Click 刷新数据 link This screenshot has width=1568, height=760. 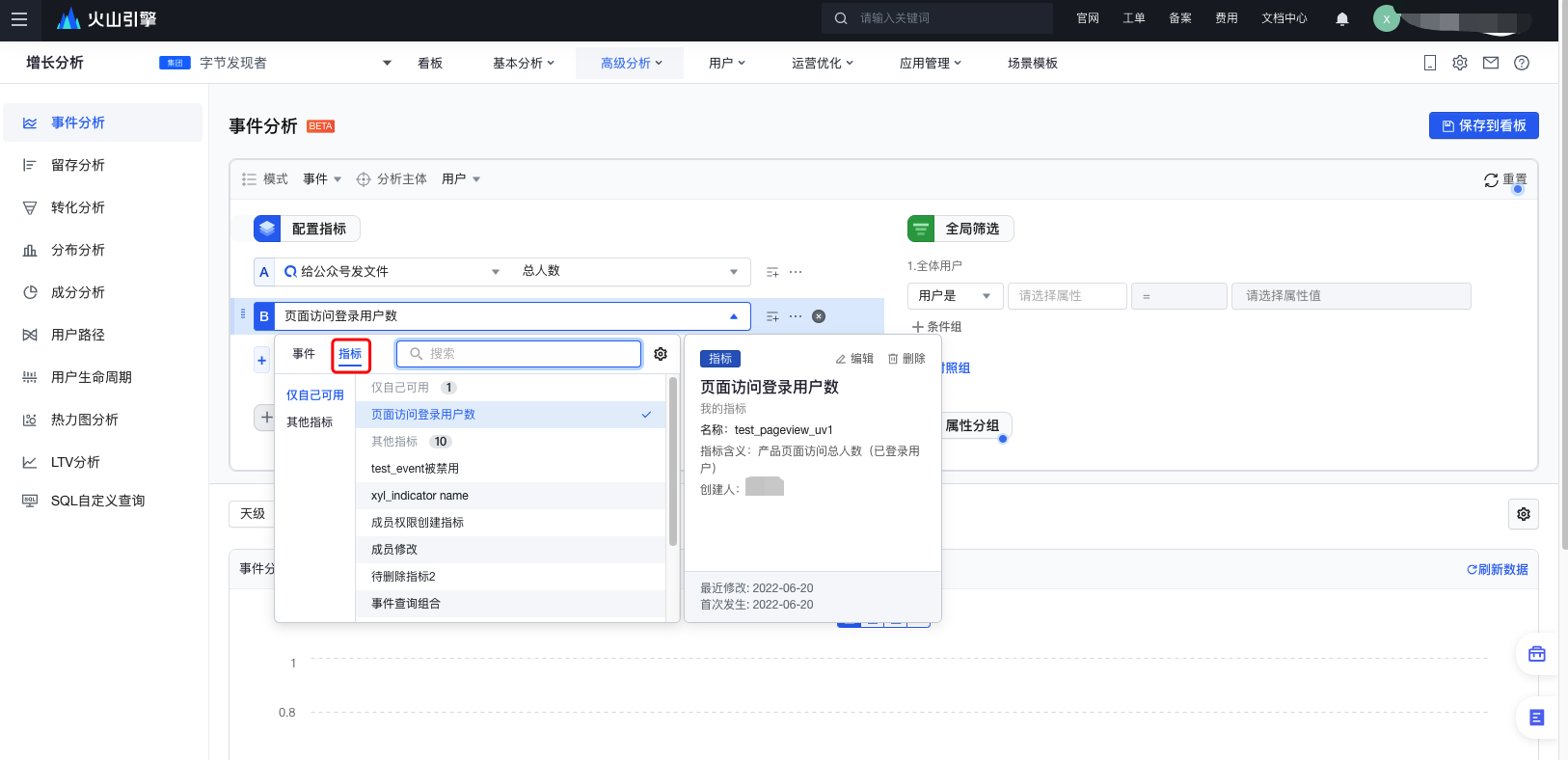tap(1498, 570)
